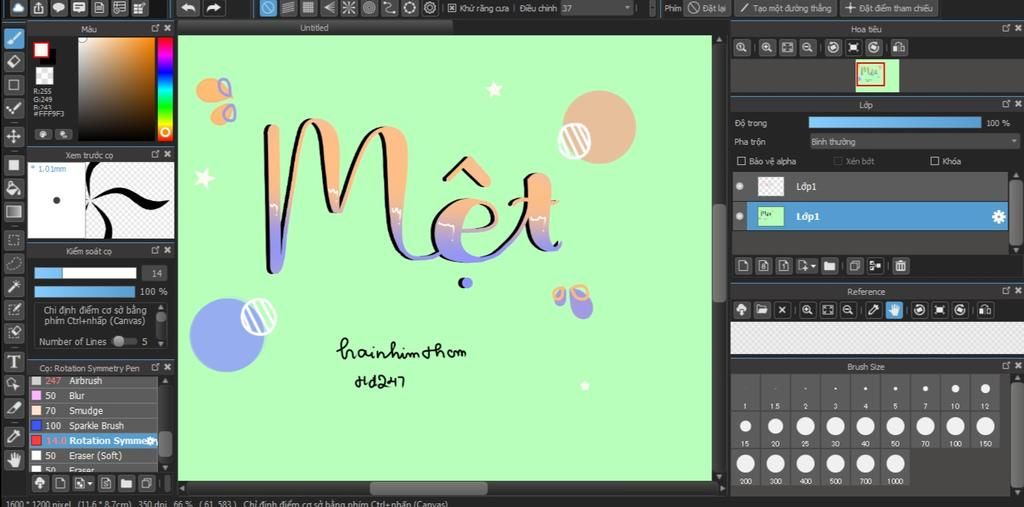Image resolution: width=1024 pixels, height=507 pixels.
Task: Undock the Màu color panel
Action: pyautogui.click(x=155, y=28)
